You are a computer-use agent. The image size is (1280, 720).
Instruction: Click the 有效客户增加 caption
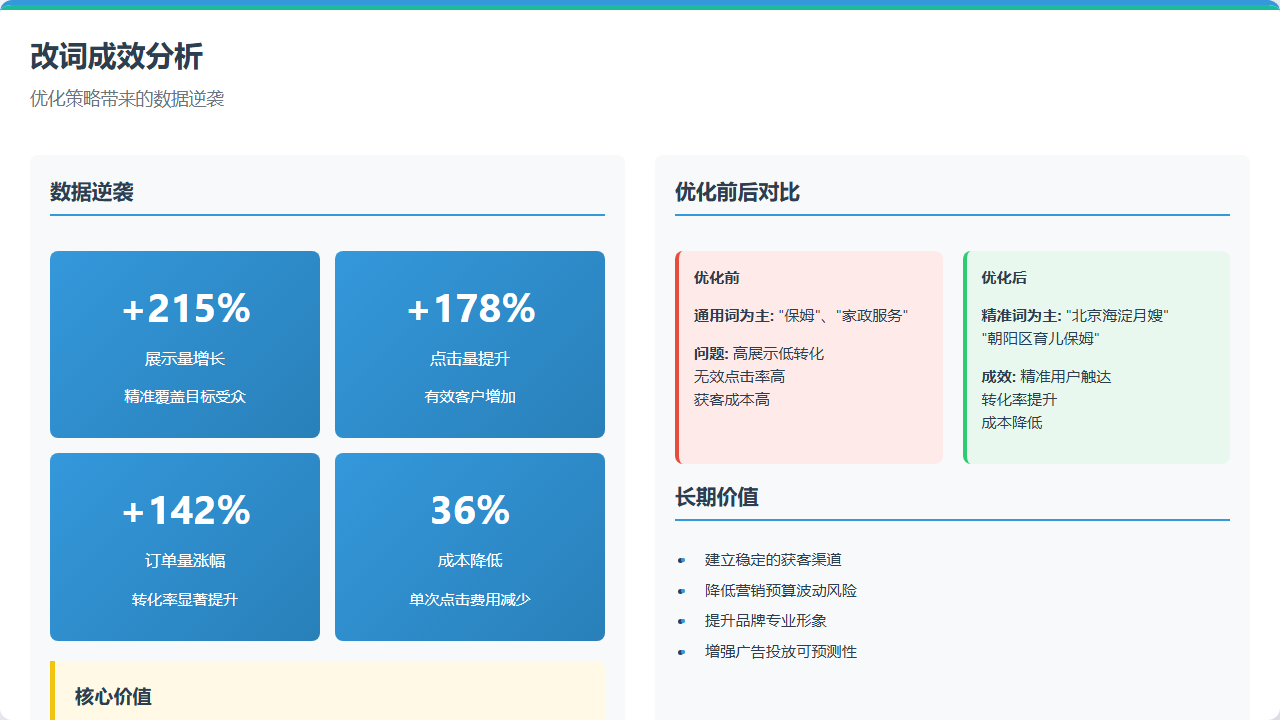coord(470,397)
